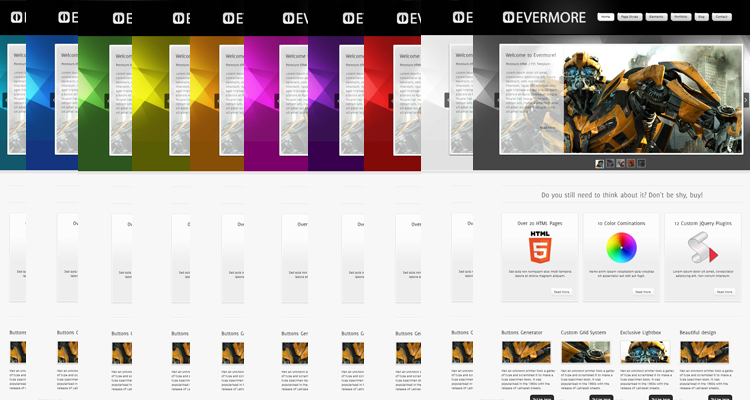Click the 'Do you still need to think' tagline
The image size is (750, 400).
tap(622, 195)
